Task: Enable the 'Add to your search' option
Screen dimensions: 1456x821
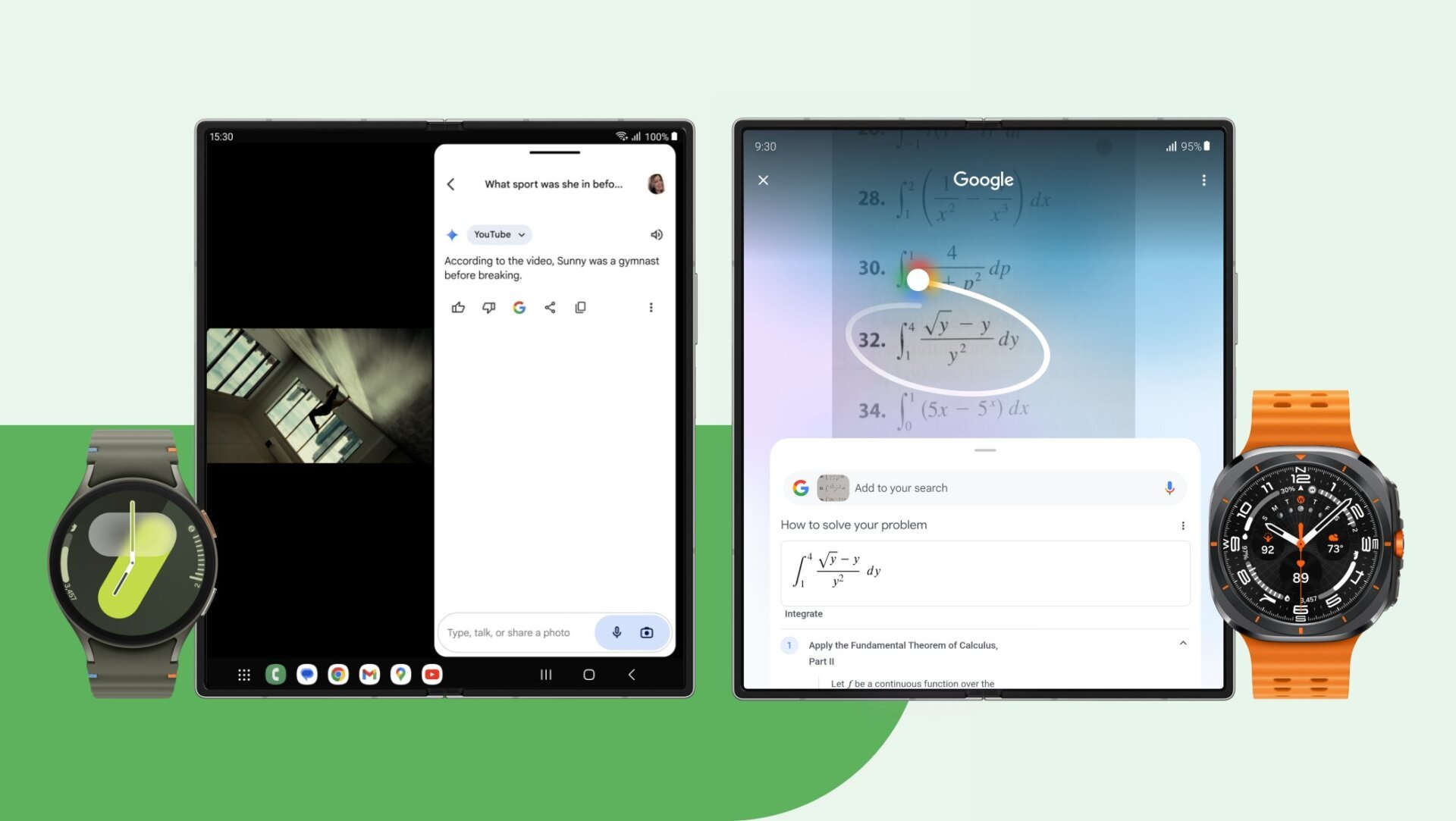Action: click(985, 487)
